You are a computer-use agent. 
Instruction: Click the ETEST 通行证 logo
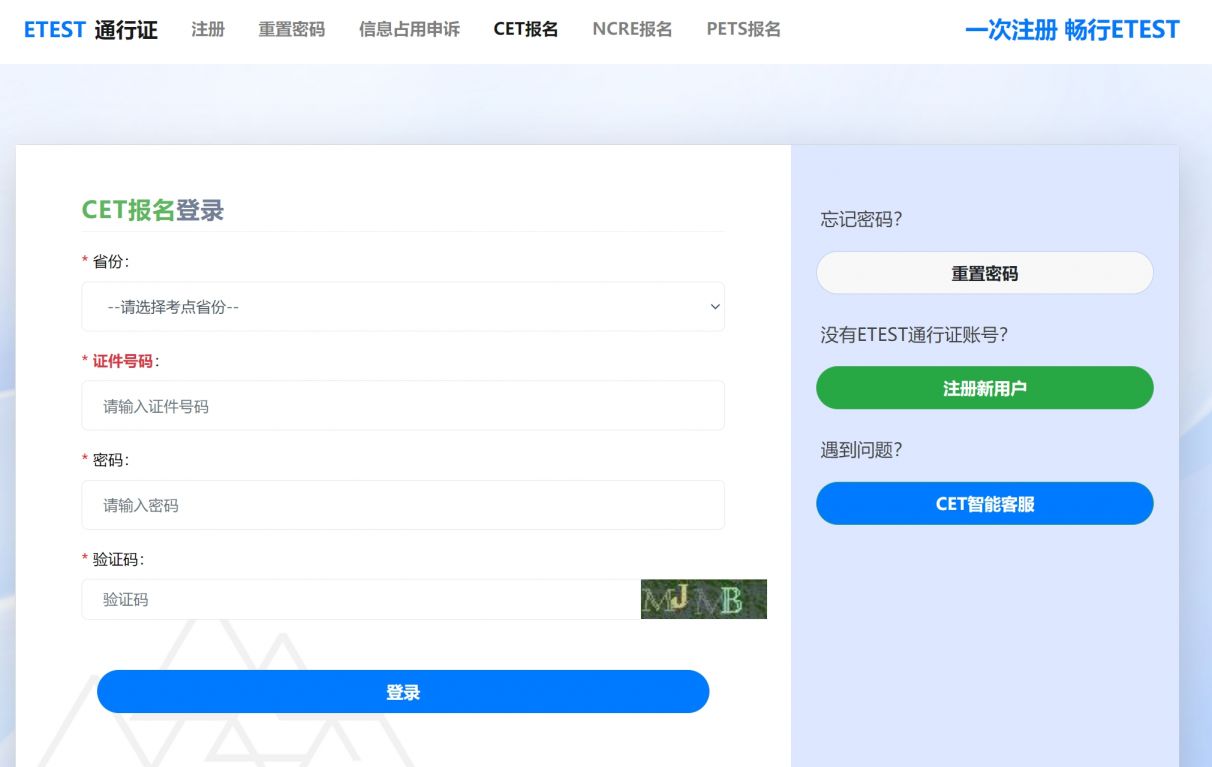[90, 29]
